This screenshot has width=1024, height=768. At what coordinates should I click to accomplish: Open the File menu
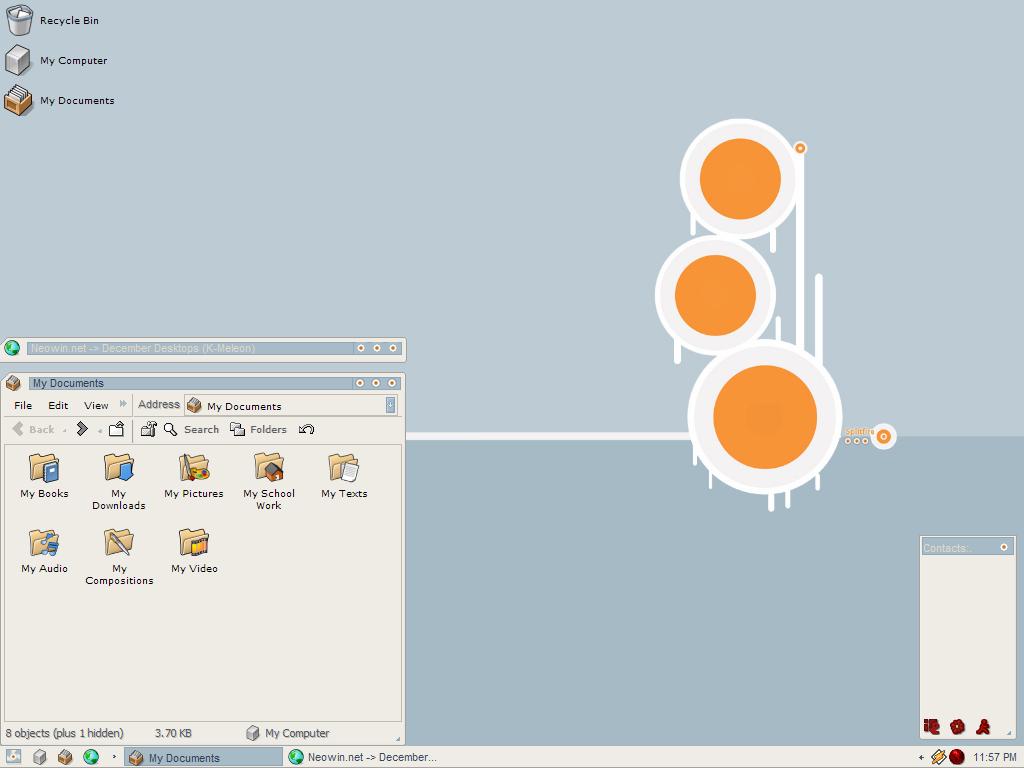23,405
